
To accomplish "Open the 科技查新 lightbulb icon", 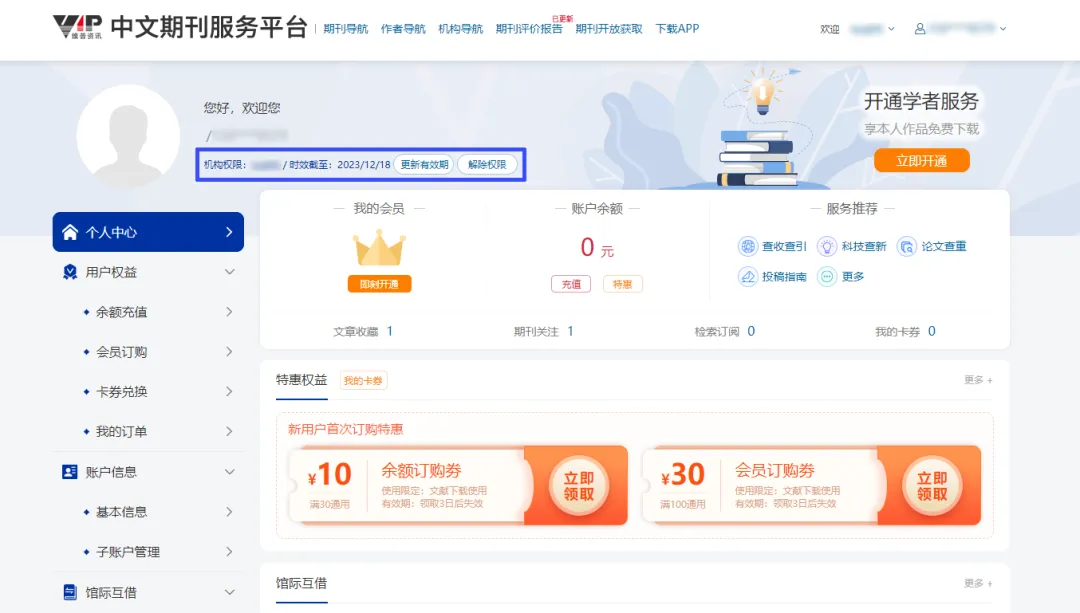I will tap(827, 246).
